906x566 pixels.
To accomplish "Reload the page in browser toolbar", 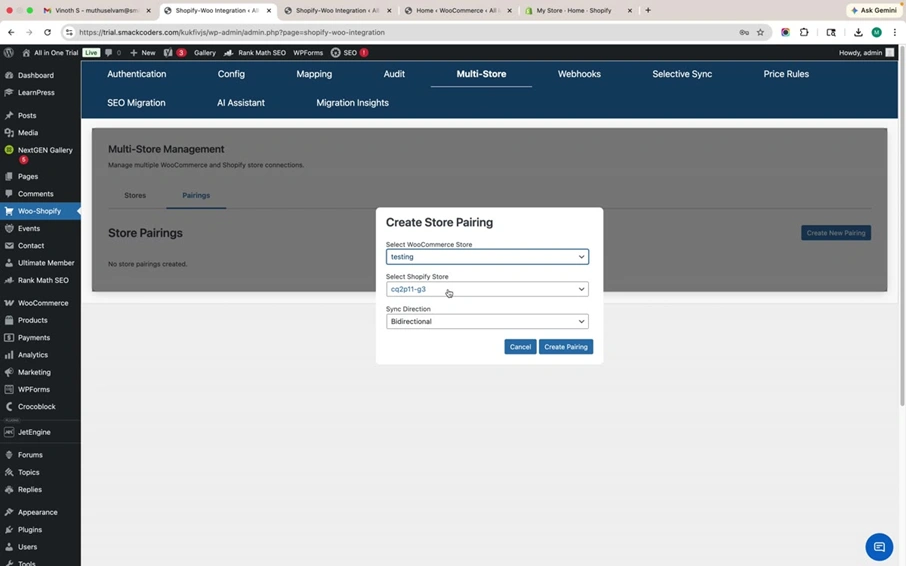I will 47,32.
